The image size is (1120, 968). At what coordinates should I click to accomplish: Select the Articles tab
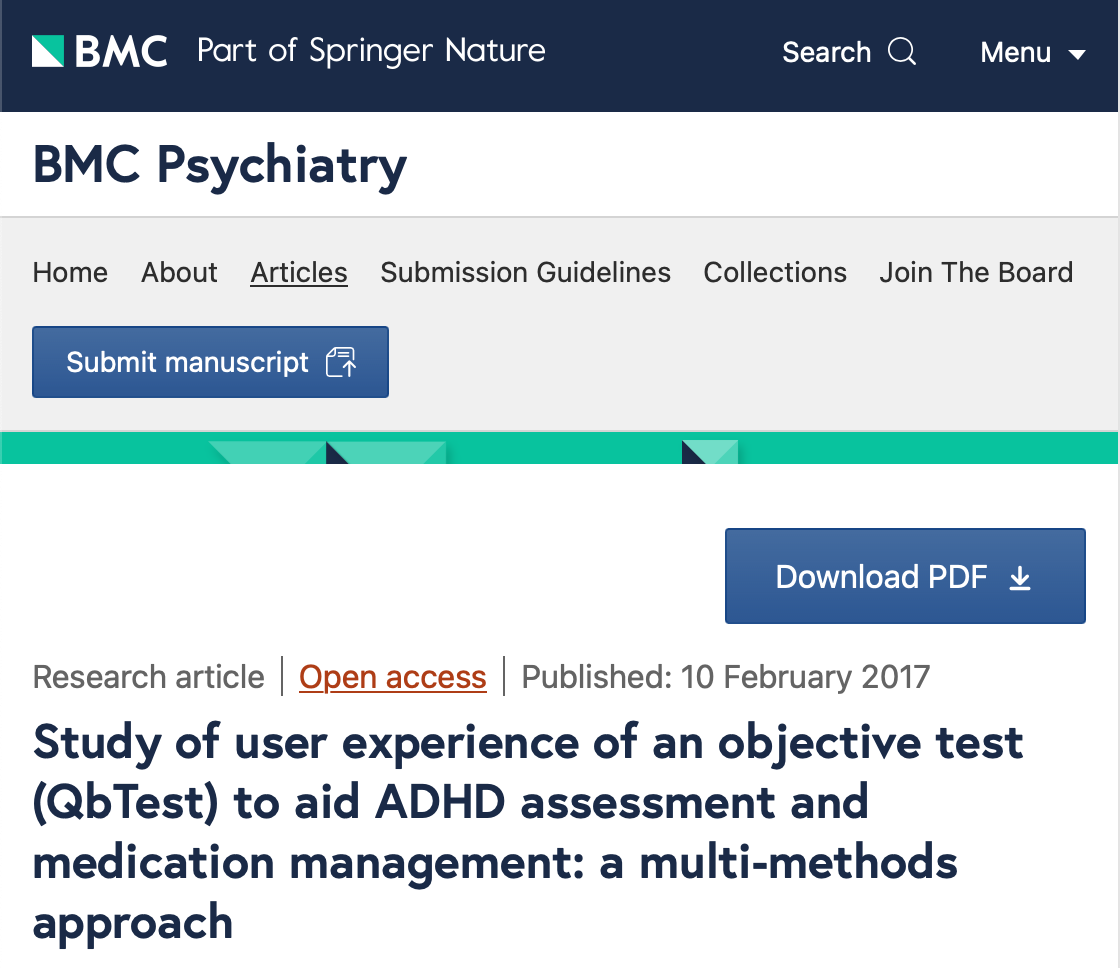[298, 272]
